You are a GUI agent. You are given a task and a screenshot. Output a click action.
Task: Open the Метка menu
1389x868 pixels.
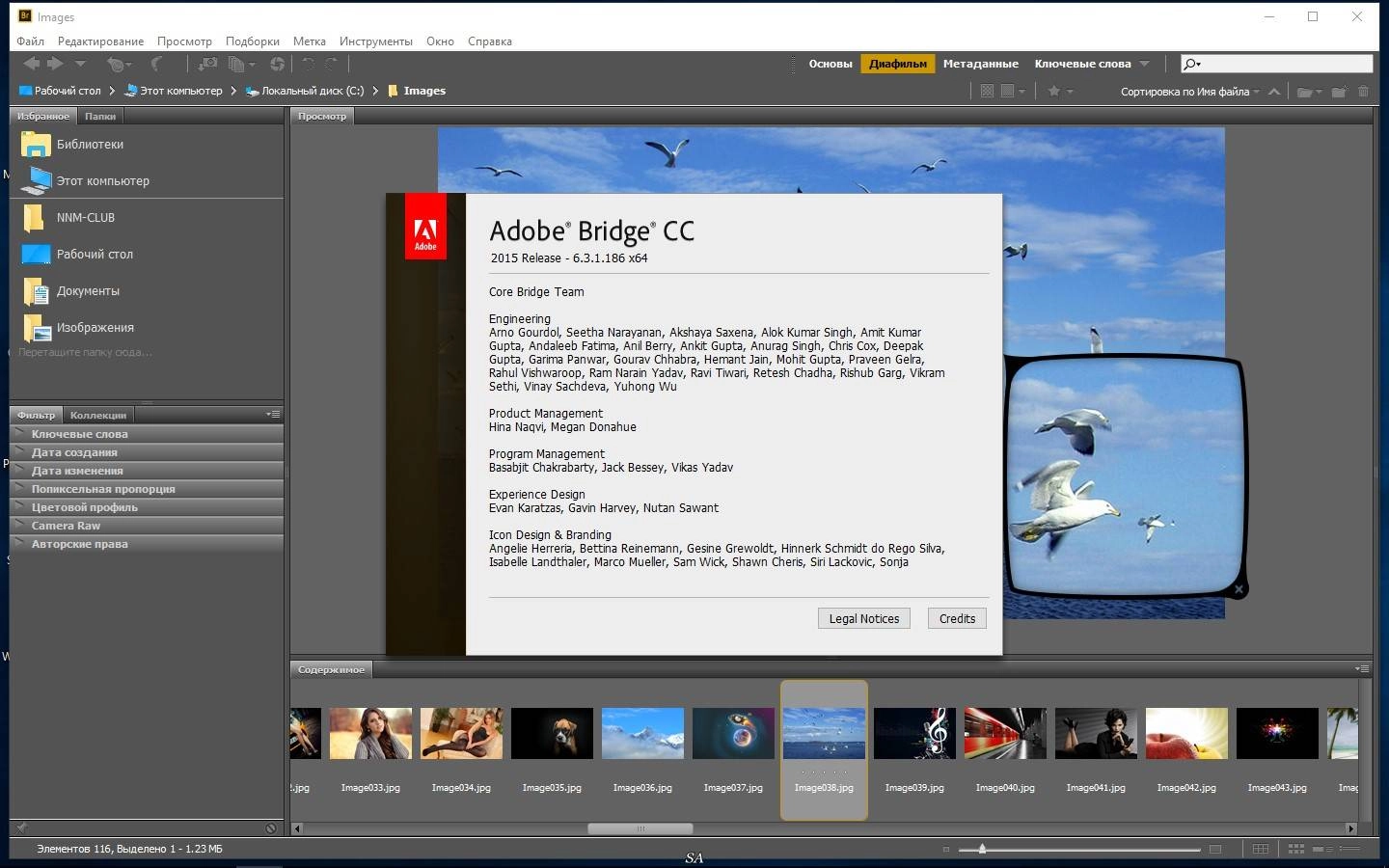point(310,41)
